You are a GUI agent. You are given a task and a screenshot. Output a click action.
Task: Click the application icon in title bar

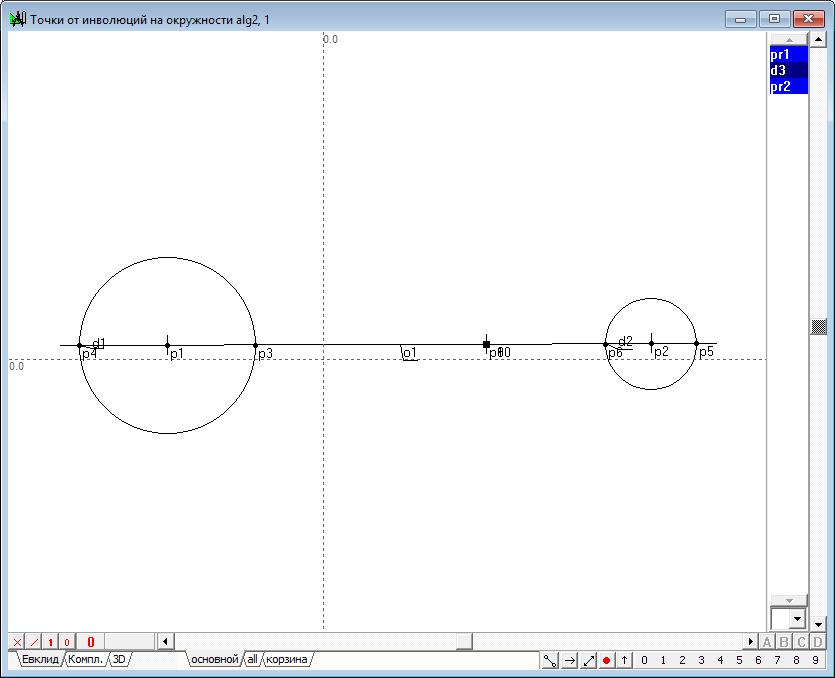[18, 19]
